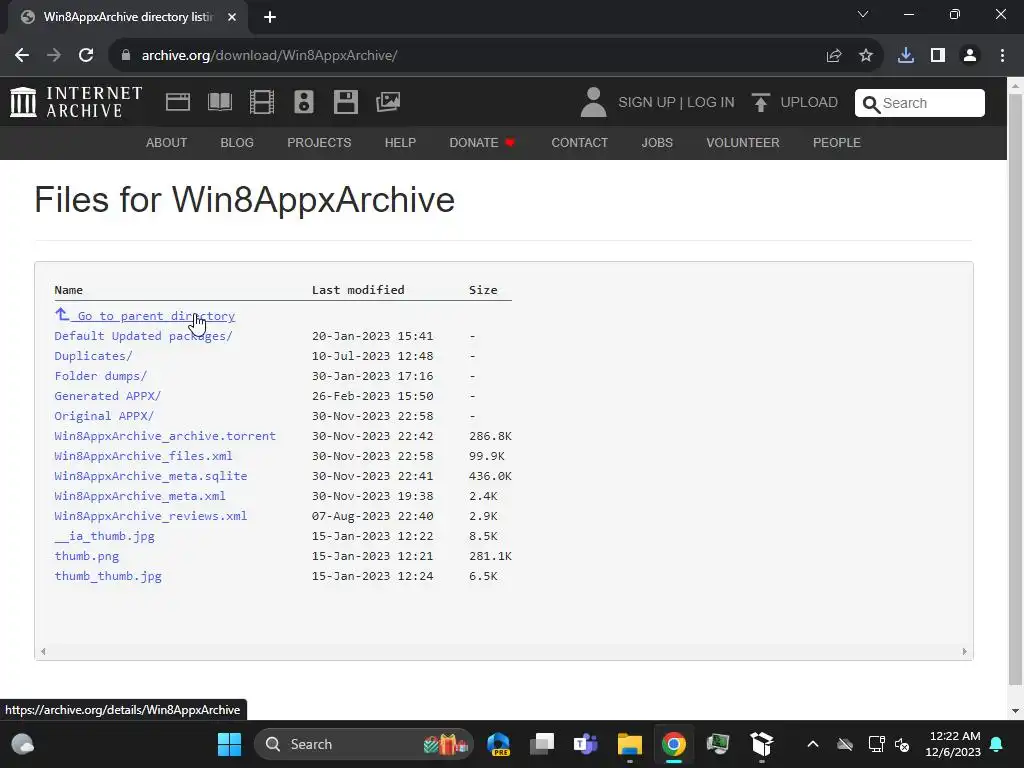Viewport: 1024px width, 768px height.
Task: Open notifications bell in taskbar
Action: (x=997, y=744)
